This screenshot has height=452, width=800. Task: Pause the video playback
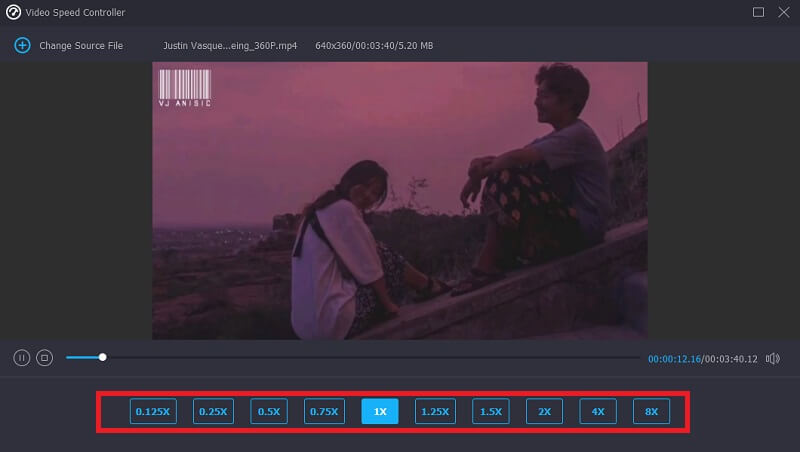point(21,357)
